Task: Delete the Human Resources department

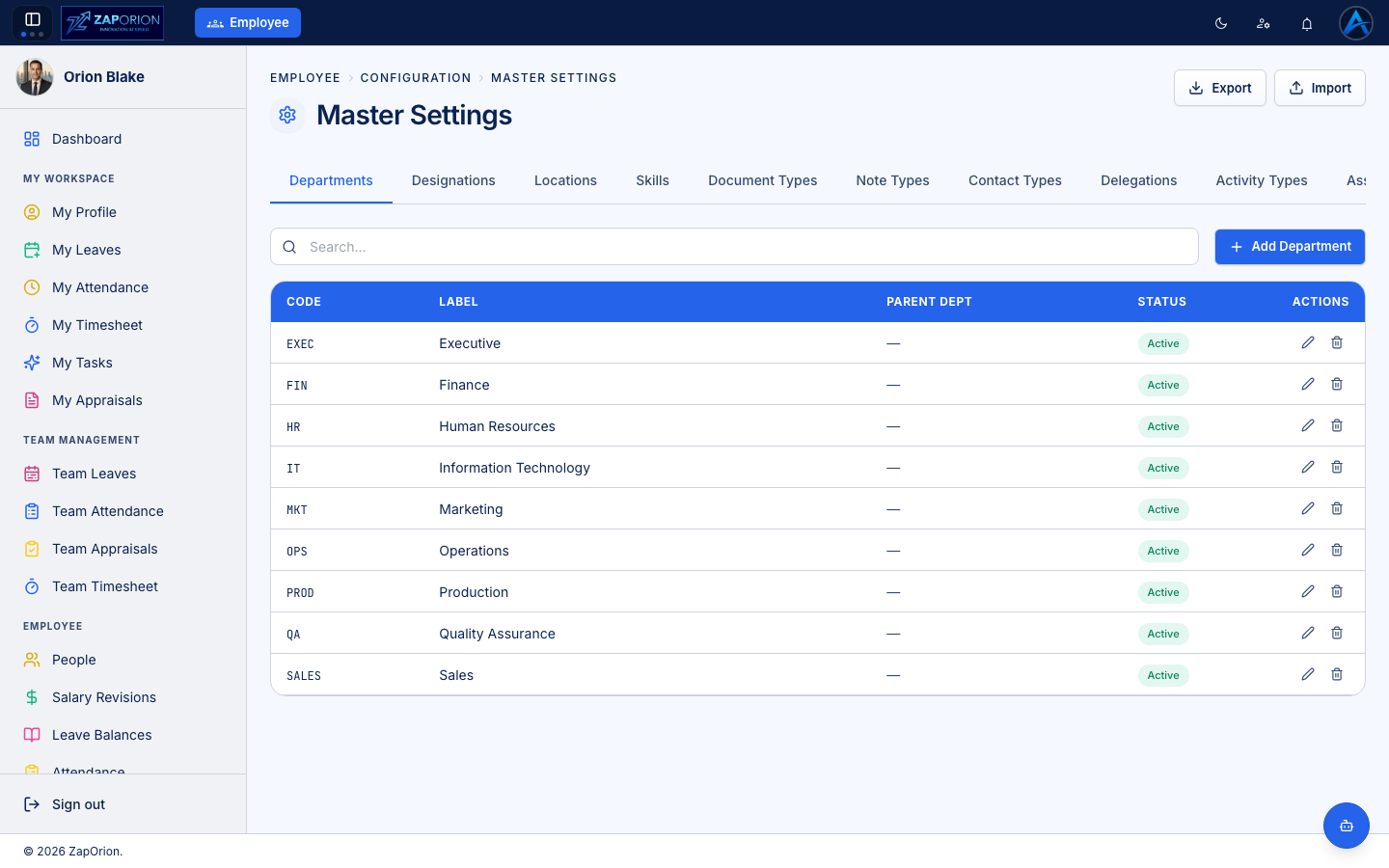Action: point(1337,425)
